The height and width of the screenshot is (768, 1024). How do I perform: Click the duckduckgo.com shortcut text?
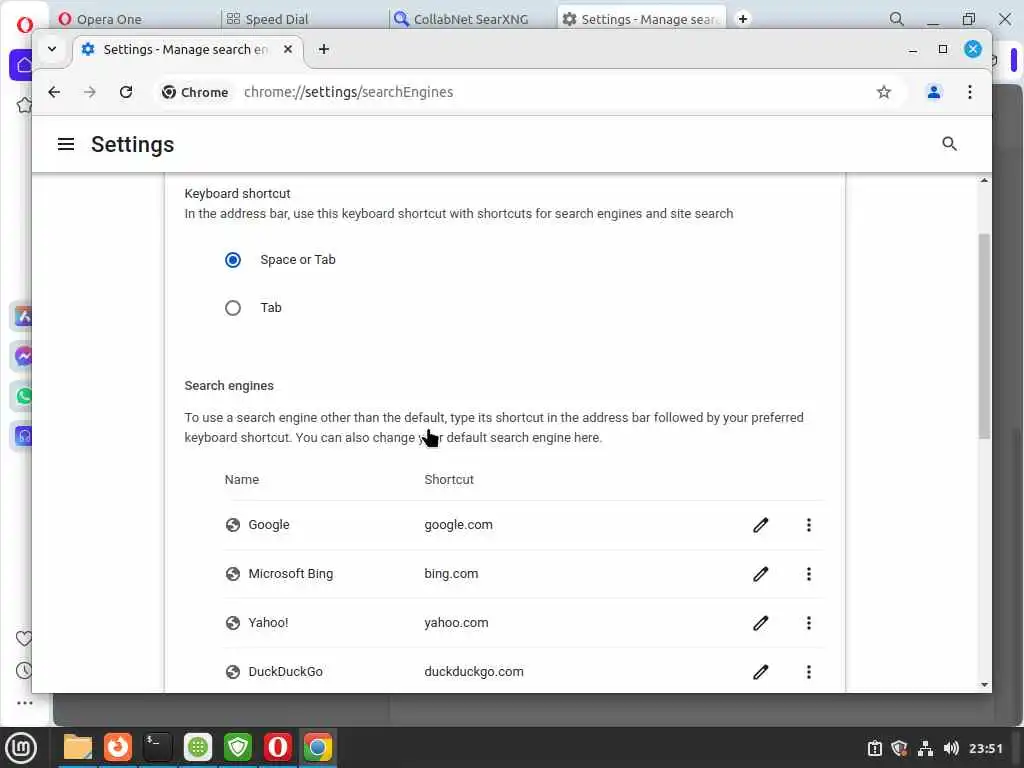pyautogui.click(x=474, y=672)
